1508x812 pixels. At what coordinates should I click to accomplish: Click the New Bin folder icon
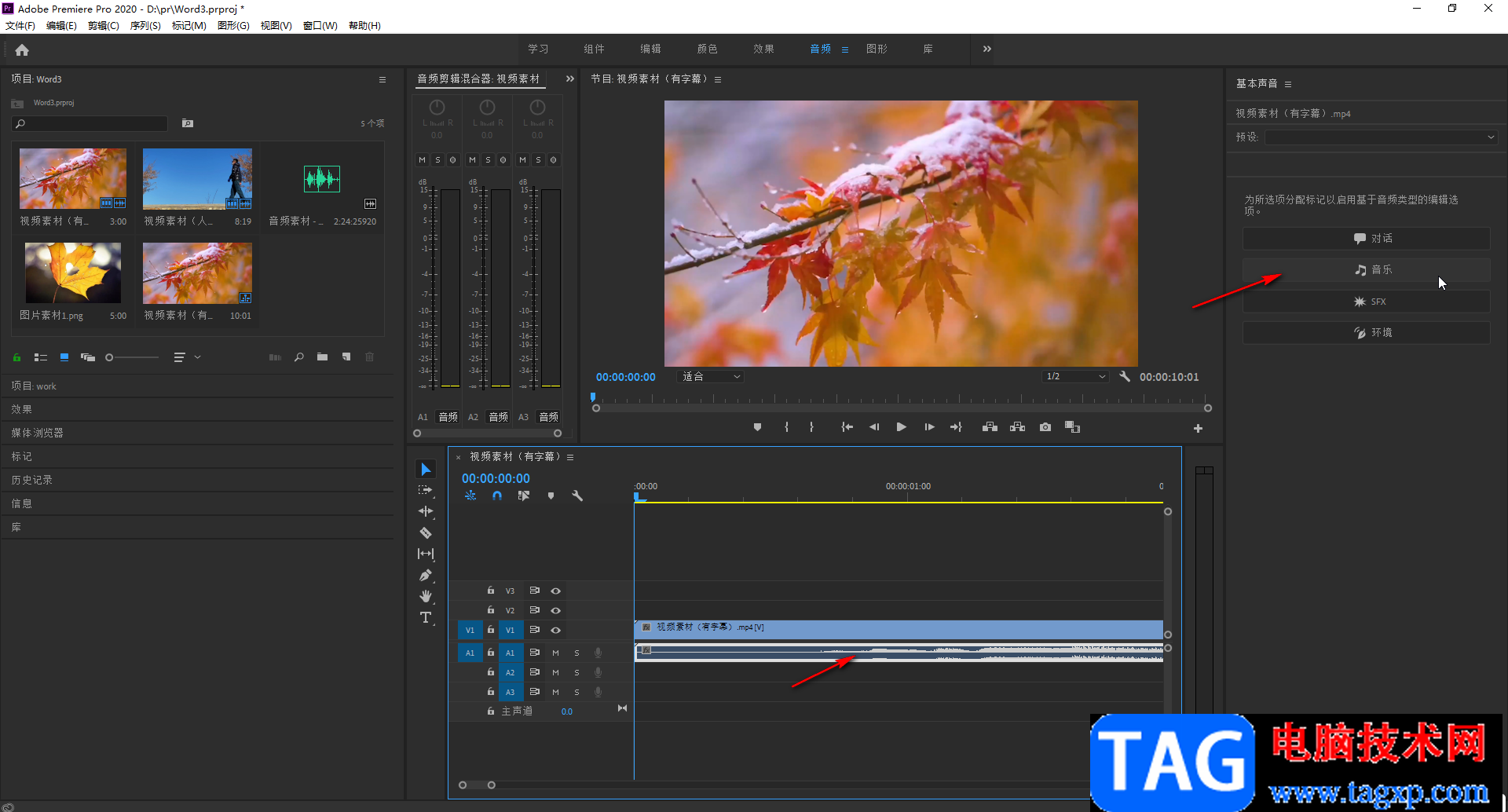click(322, 357)
